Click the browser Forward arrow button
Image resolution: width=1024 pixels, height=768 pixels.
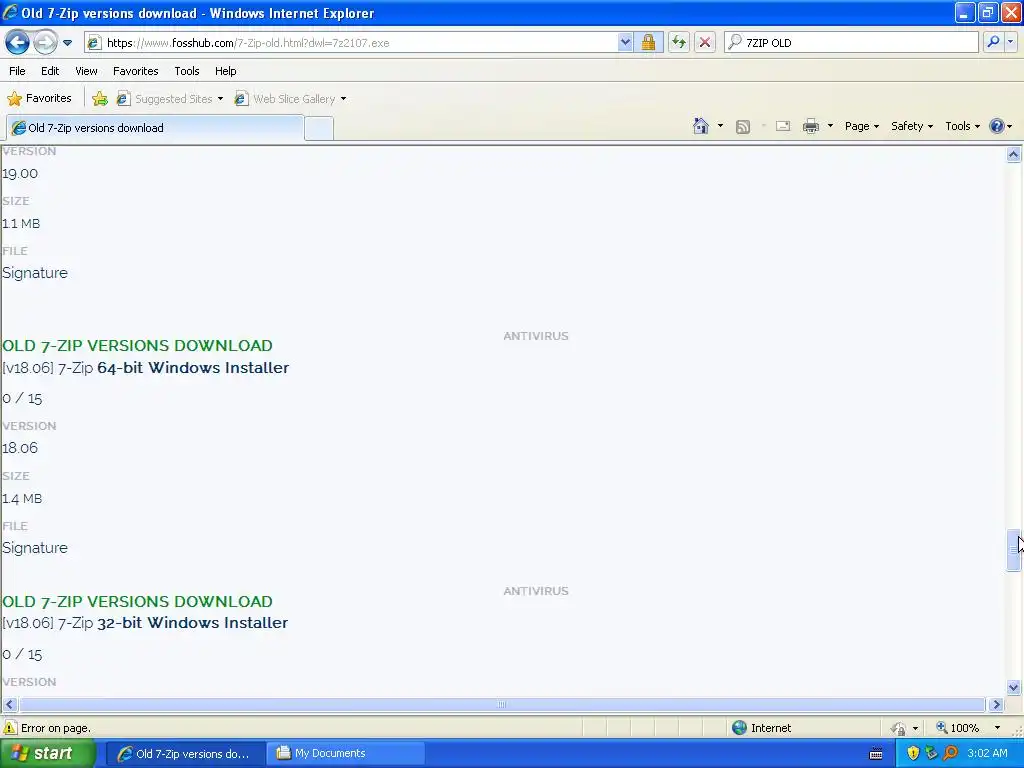click(45, 43)
